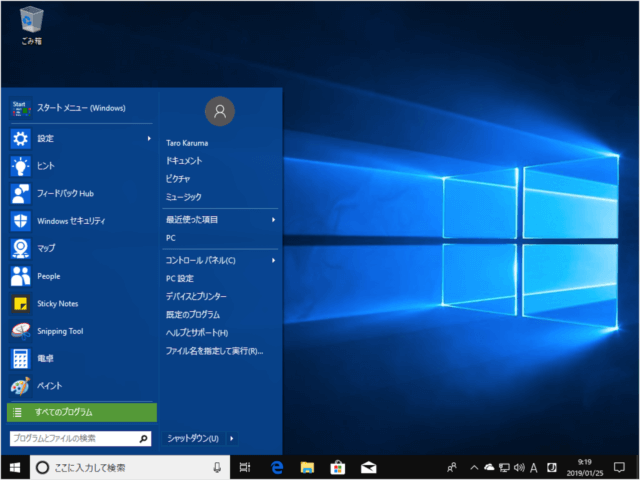
Task: Launch the Sticky Notes icon
Action: 20,304
